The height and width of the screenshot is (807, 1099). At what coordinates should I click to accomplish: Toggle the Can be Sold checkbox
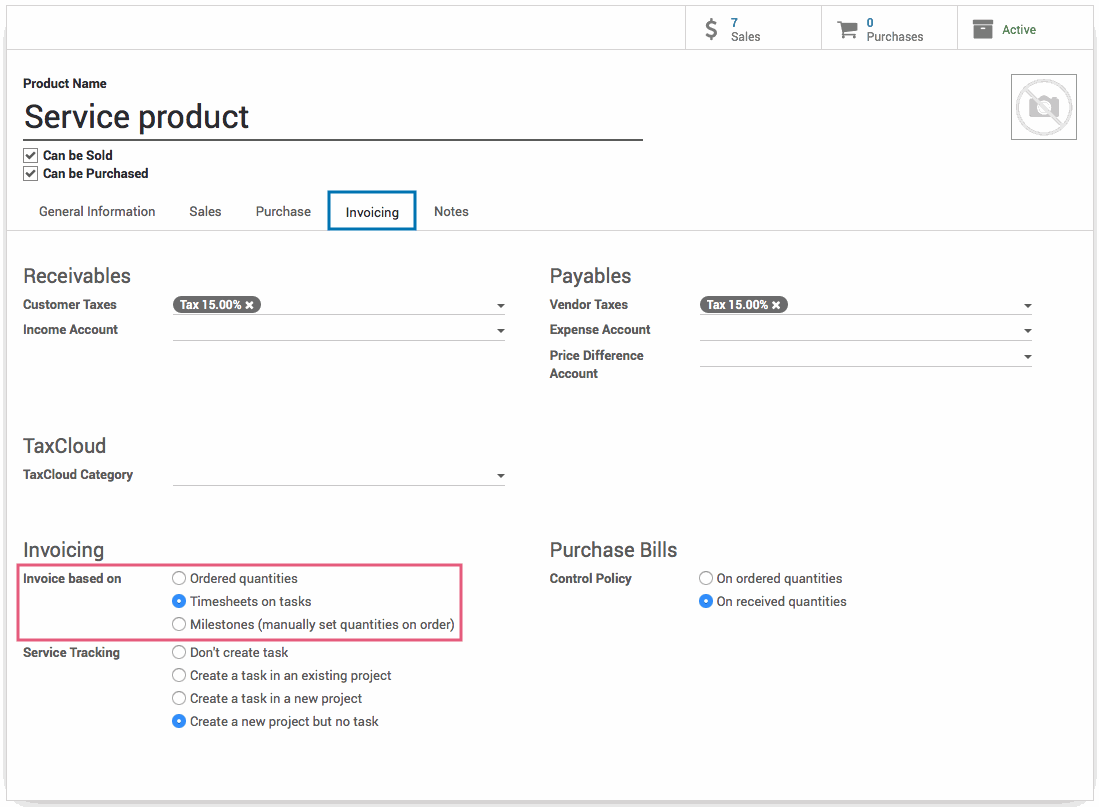click(30, 156)
